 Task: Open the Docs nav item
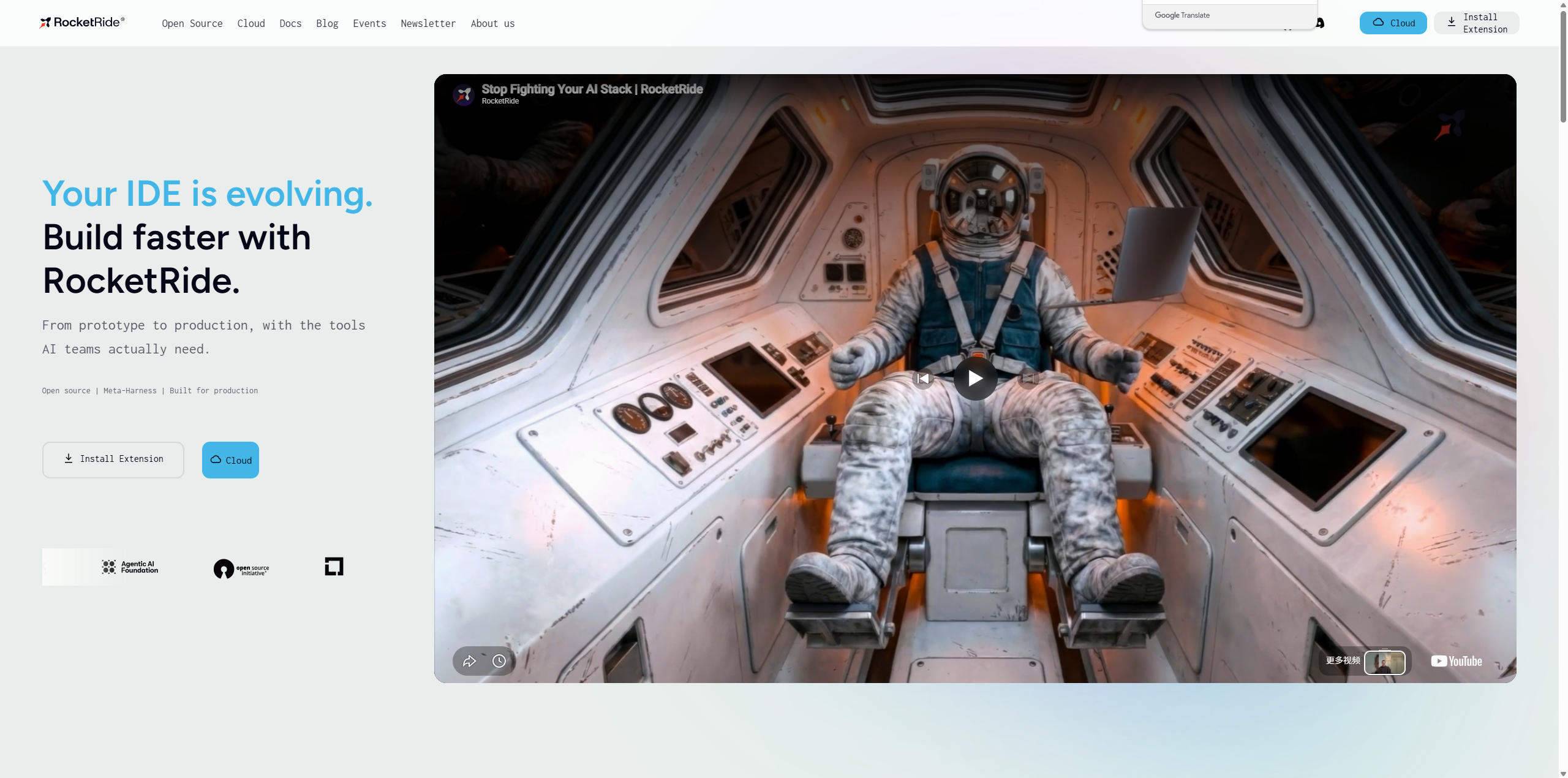290,23
